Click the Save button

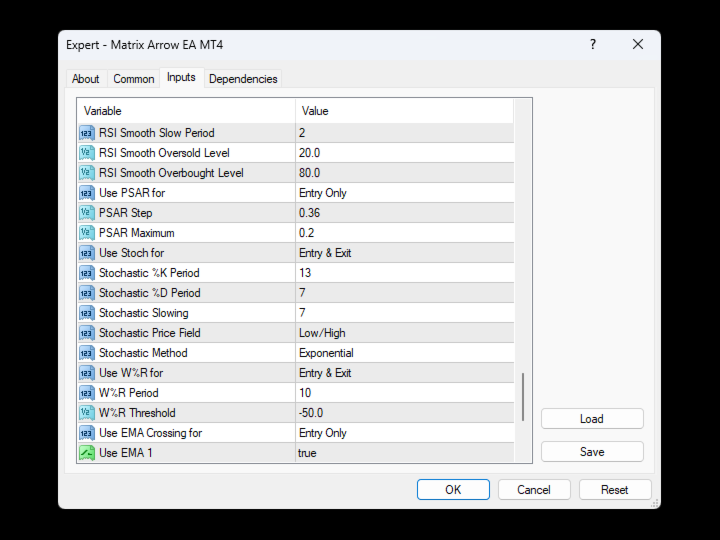point(592,452)
